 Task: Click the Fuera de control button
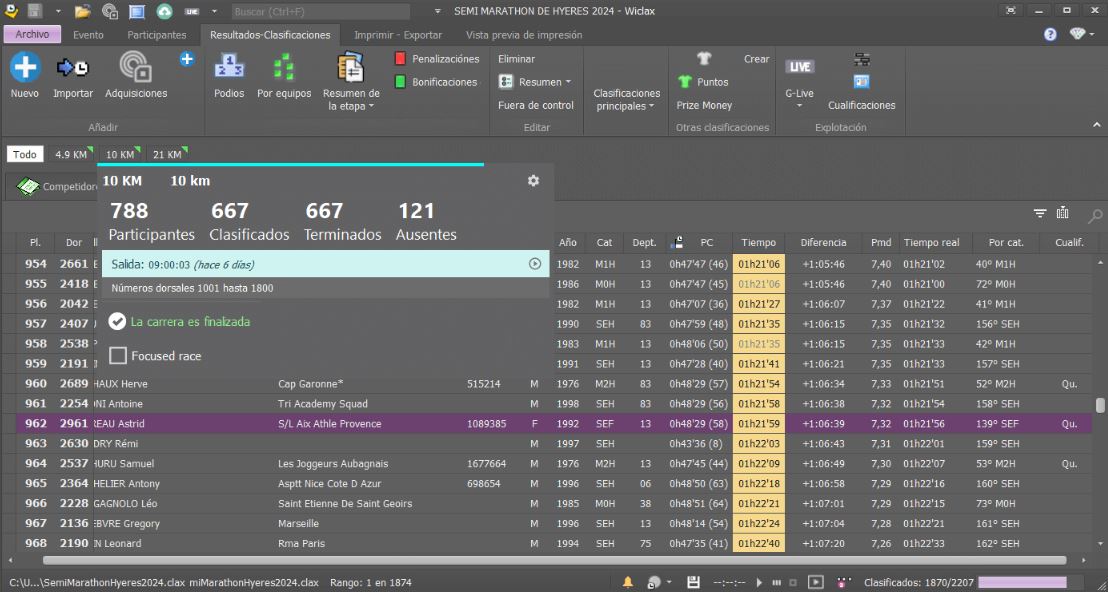(x=536, y=105)
